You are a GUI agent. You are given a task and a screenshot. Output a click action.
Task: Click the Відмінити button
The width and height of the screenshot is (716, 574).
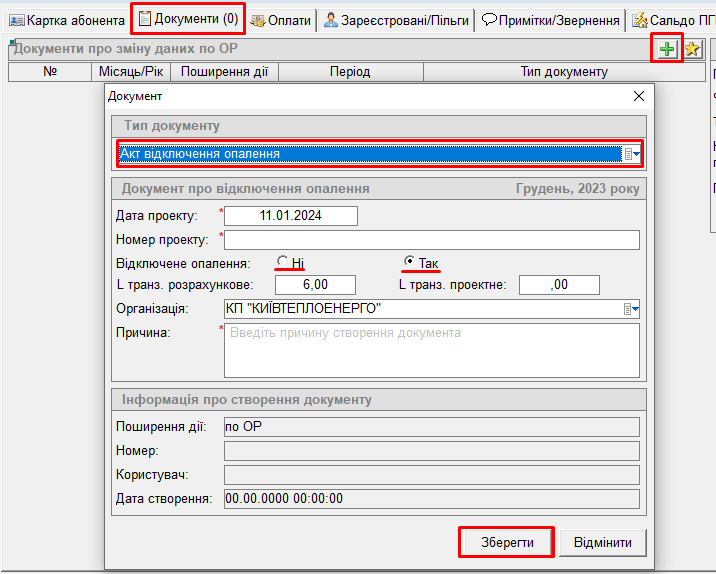point(602,542)
